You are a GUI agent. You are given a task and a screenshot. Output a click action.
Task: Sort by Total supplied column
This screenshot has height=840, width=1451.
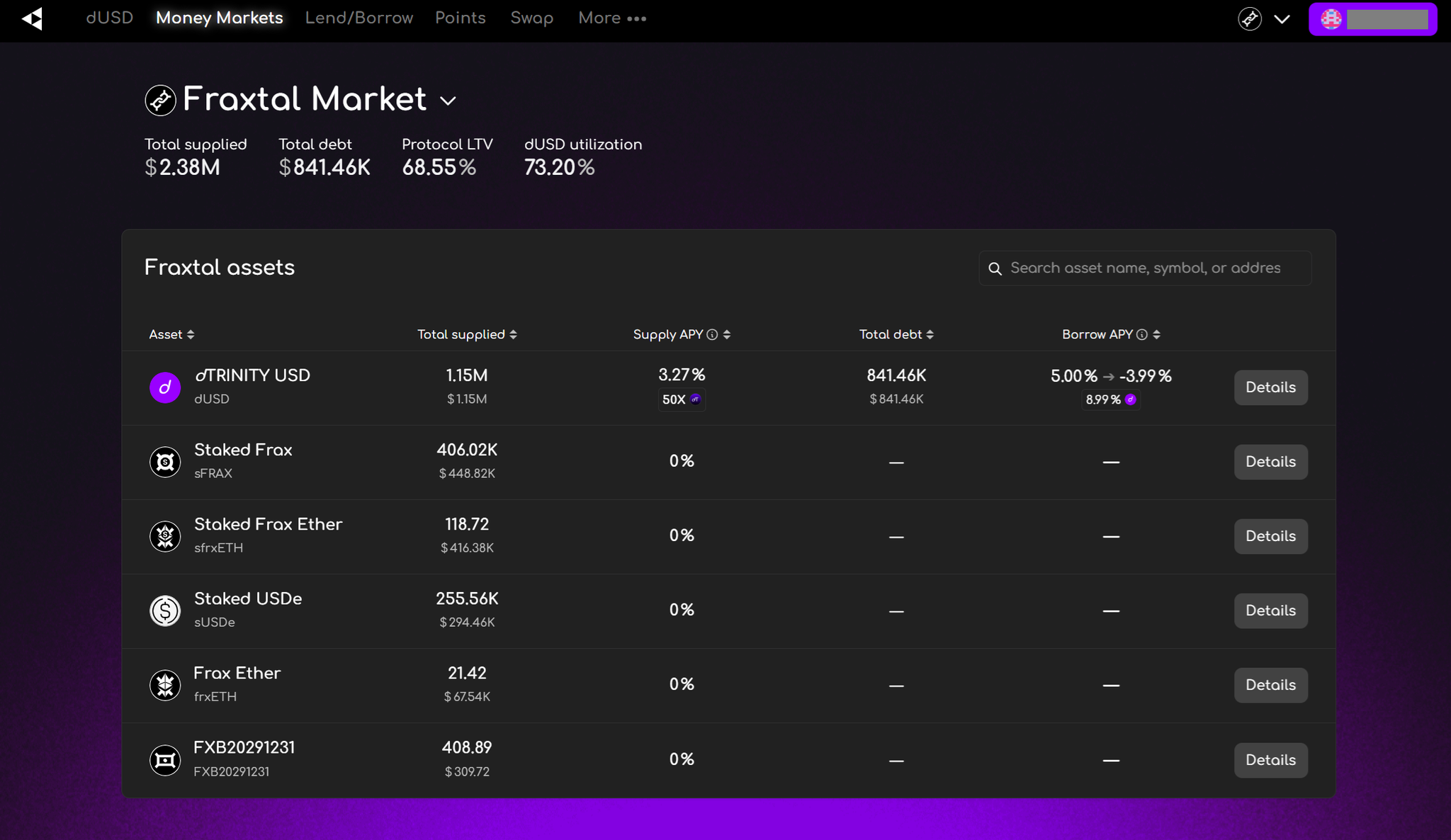tap(467, 334)
